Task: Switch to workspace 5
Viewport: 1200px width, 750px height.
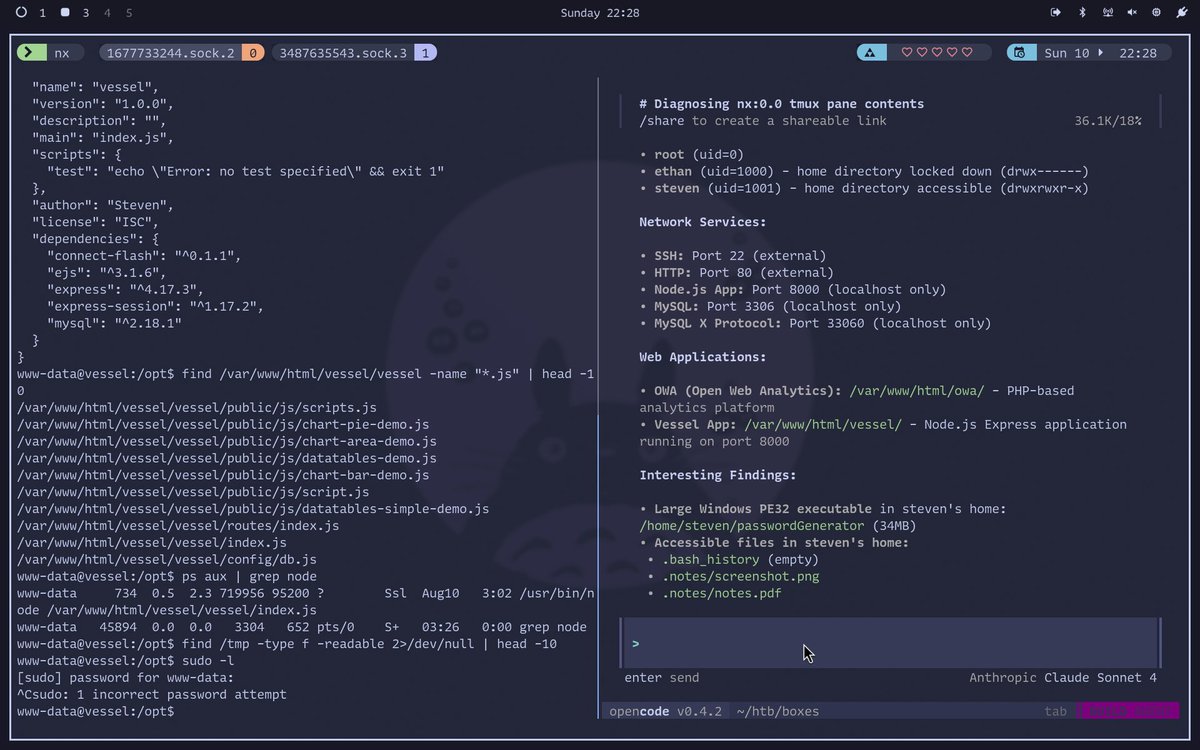Action: click(x=129, y=13)
